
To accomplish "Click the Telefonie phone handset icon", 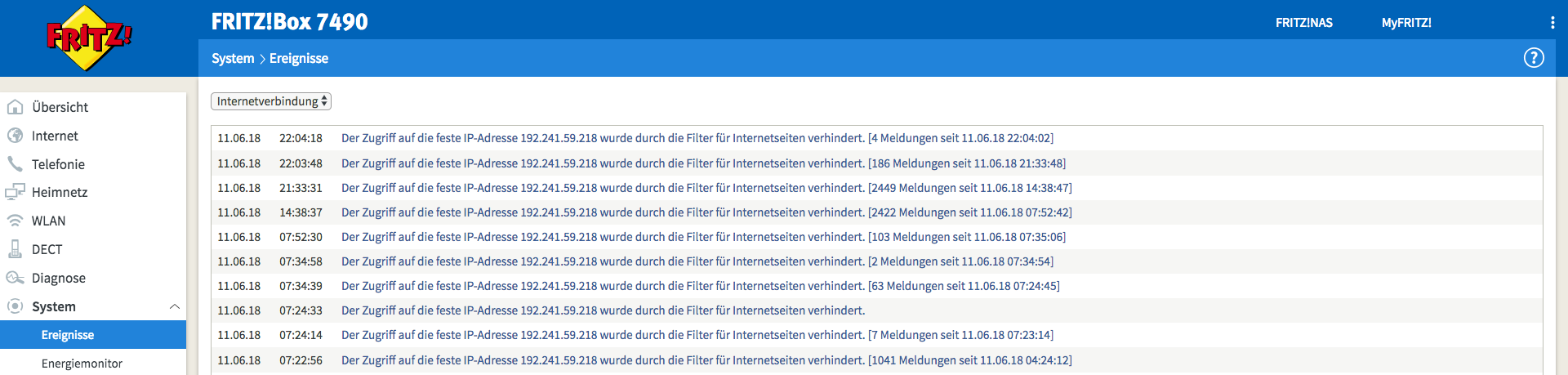I will point(15,164).
